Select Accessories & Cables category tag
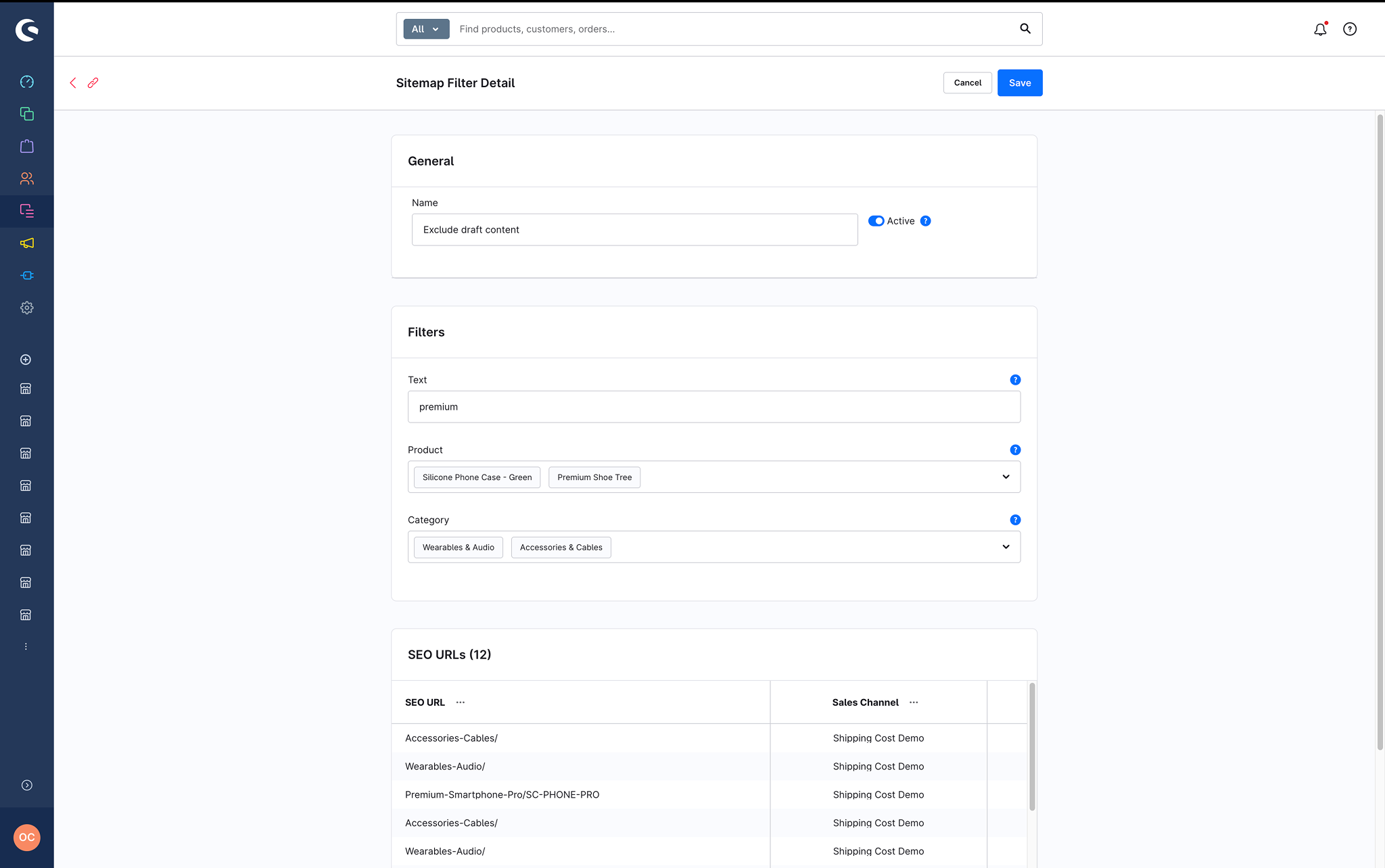The width and height of the screenshot is (1385, 868). coord(561,548)
